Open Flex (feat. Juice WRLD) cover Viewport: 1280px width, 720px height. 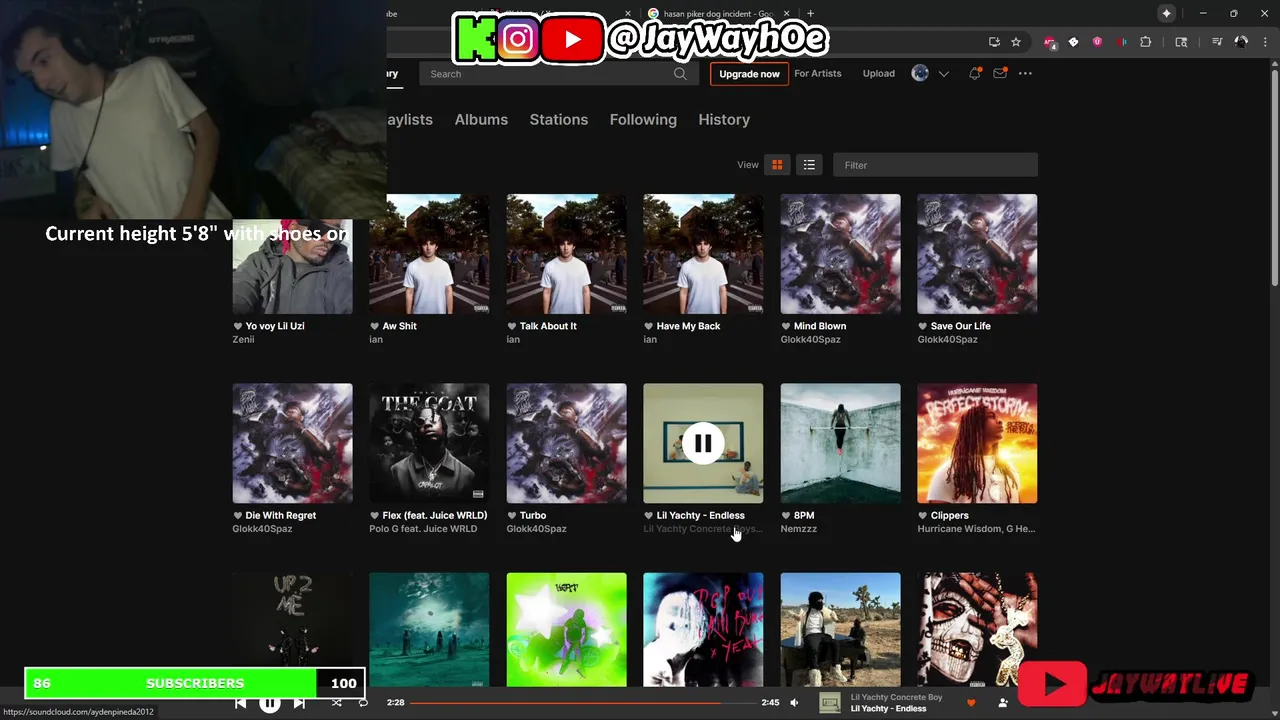pos(429,443)
